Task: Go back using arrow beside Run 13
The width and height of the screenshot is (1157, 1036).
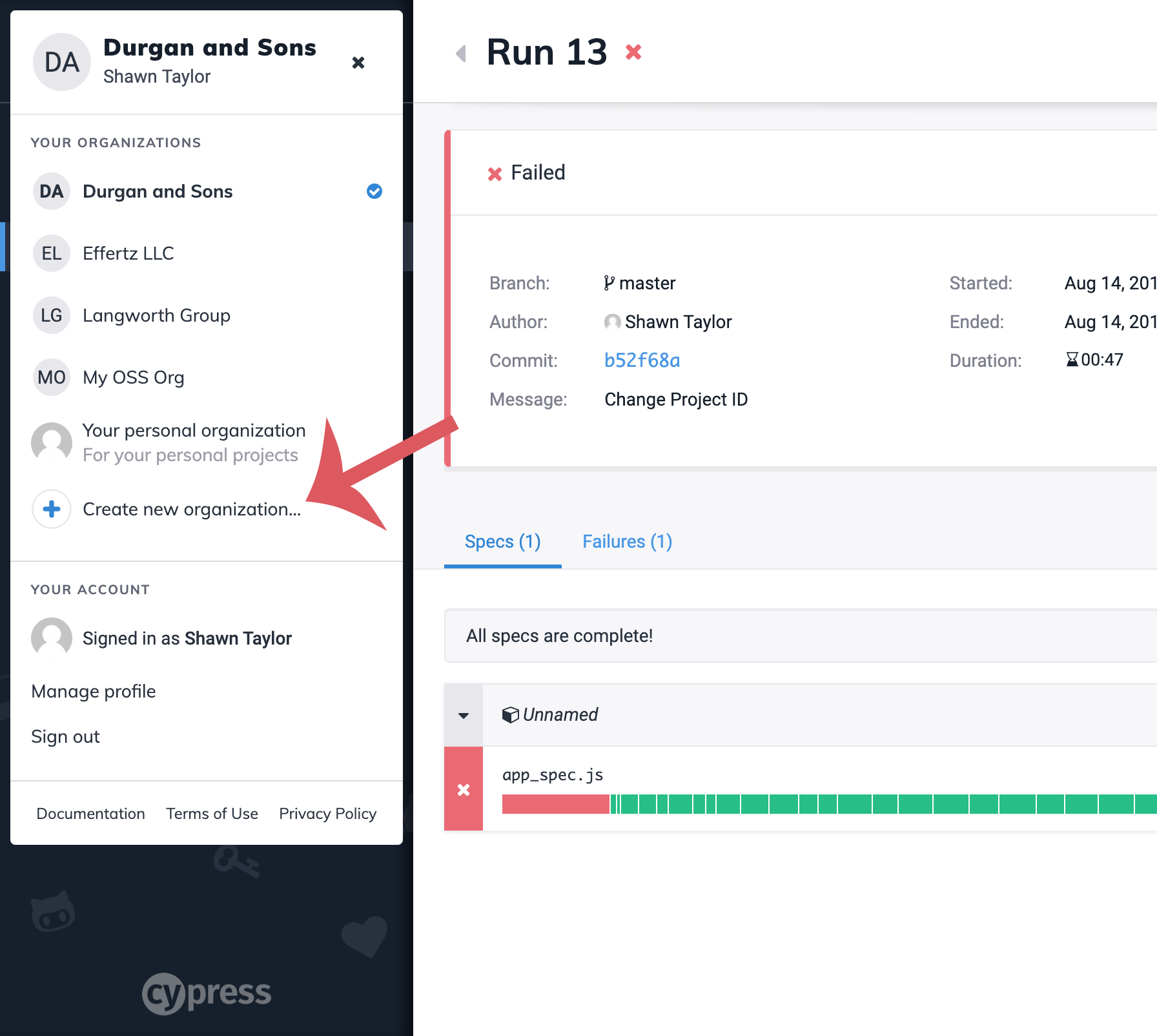Action: pyautogui.click(x=461, y=53)
